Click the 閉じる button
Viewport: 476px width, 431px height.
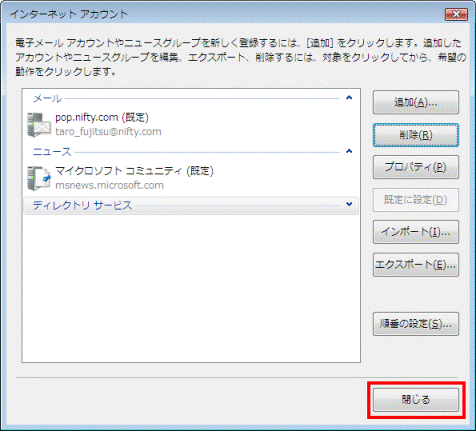coord(416,400)
